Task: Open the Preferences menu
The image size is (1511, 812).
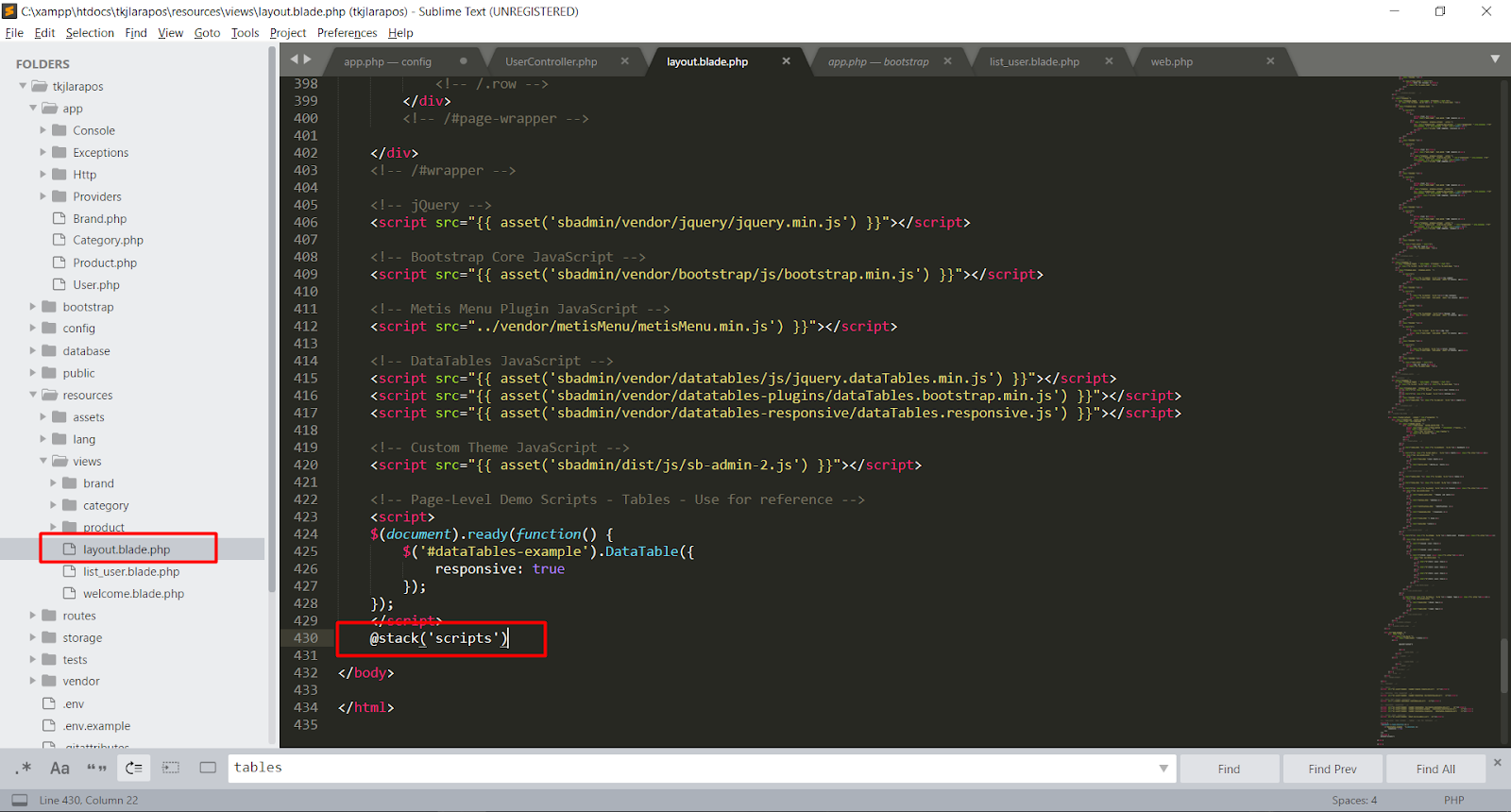Action: [347, 33]
